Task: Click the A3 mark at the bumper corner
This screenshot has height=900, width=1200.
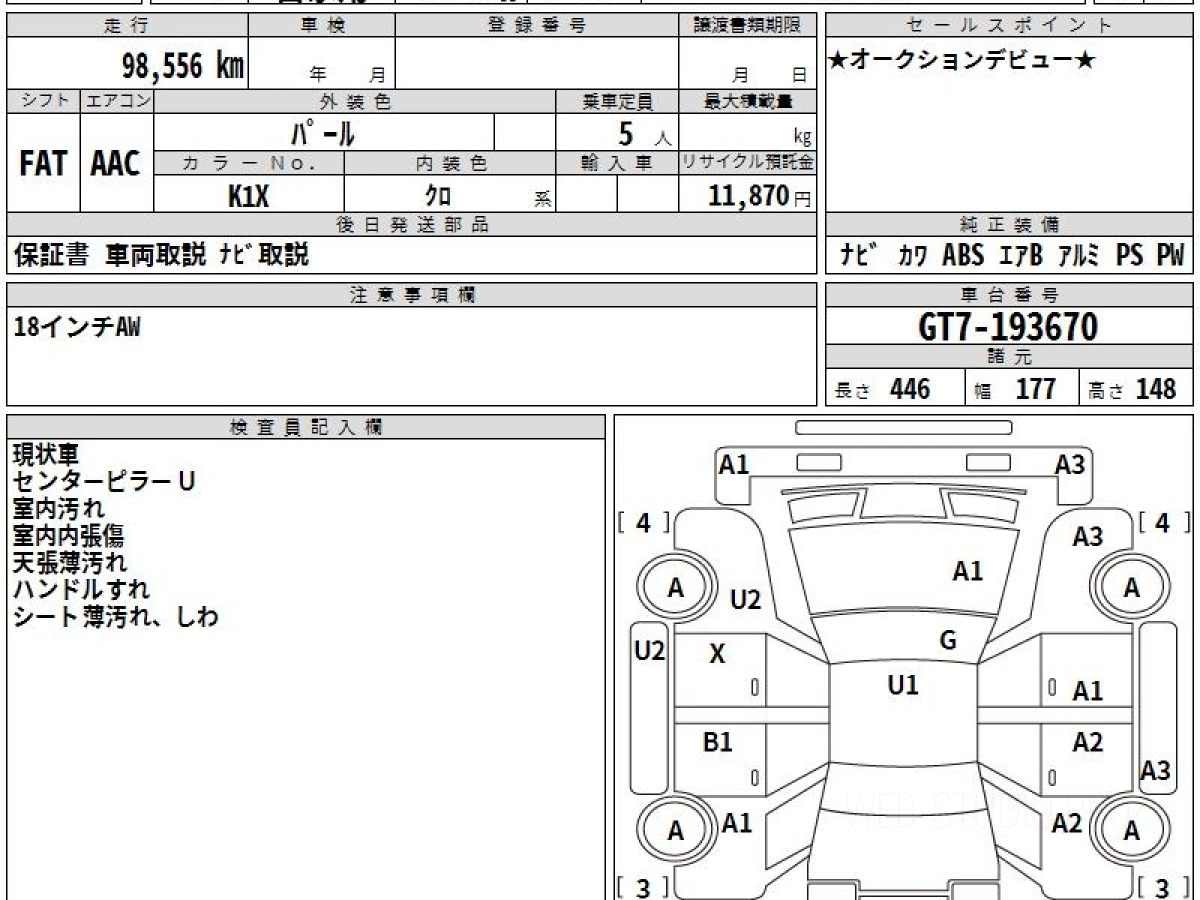Action: coord(1070,463)
